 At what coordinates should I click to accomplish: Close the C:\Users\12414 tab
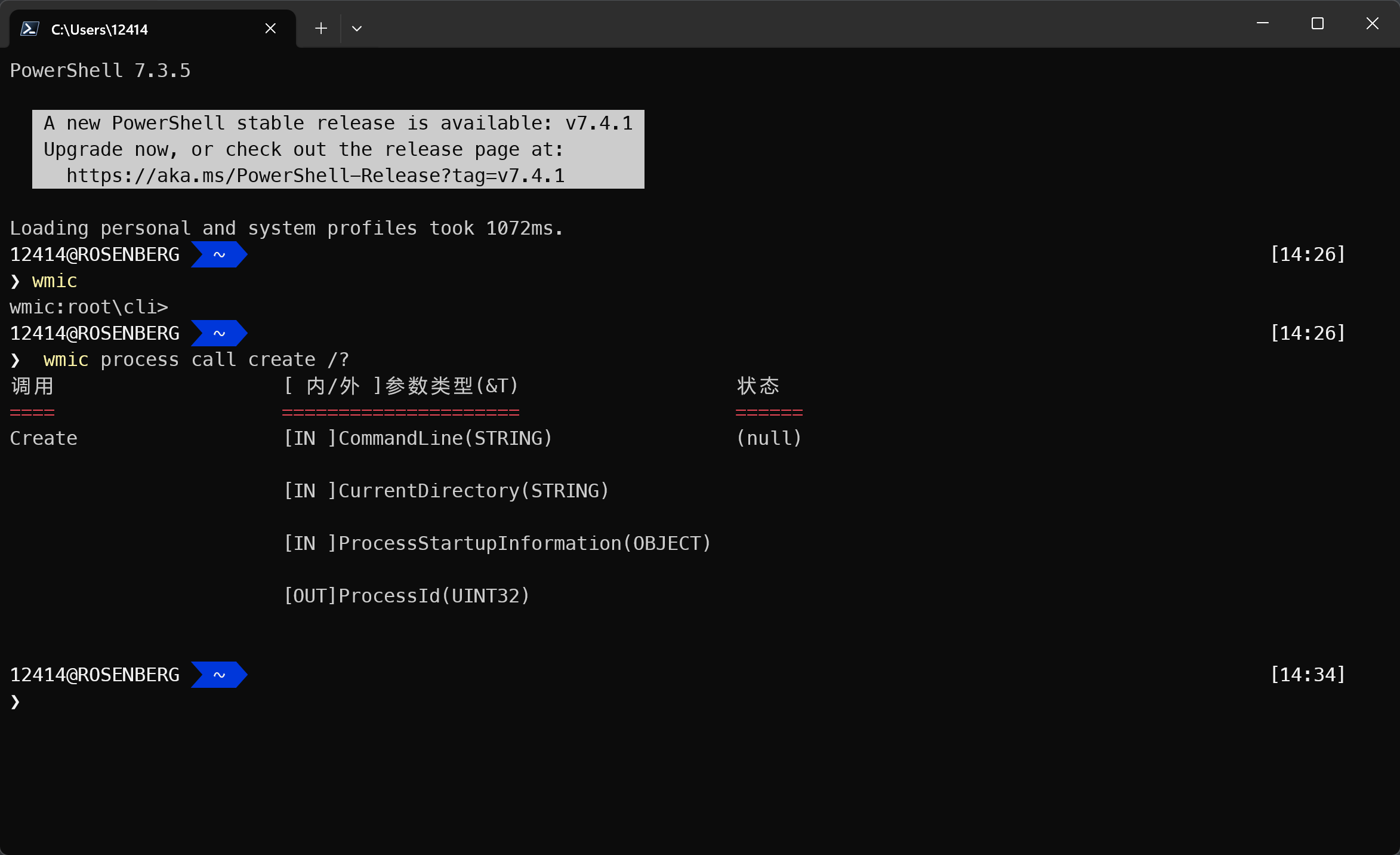(270, 29)
